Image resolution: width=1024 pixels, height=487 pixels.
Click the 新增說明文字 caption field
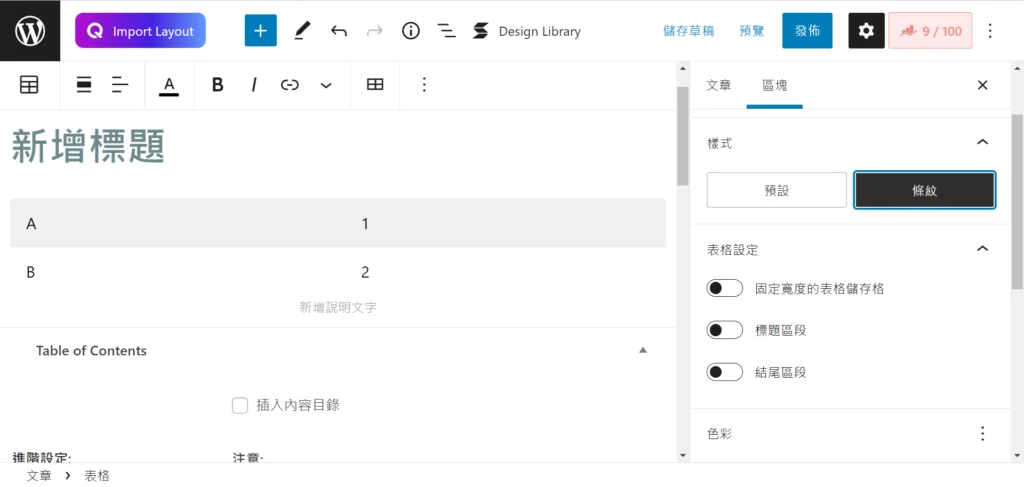(338, 307)
